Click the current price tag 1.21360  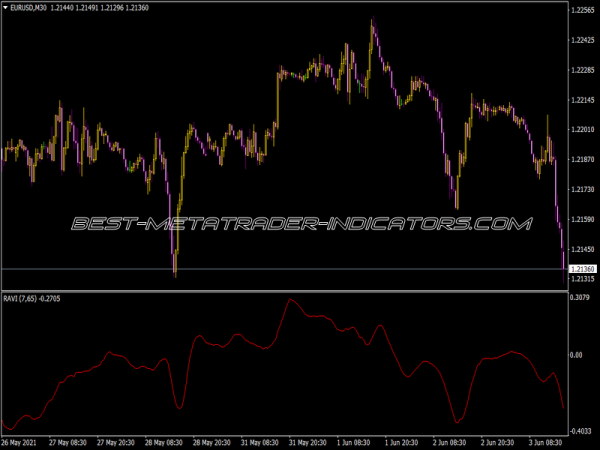click(x=582, y=269)
